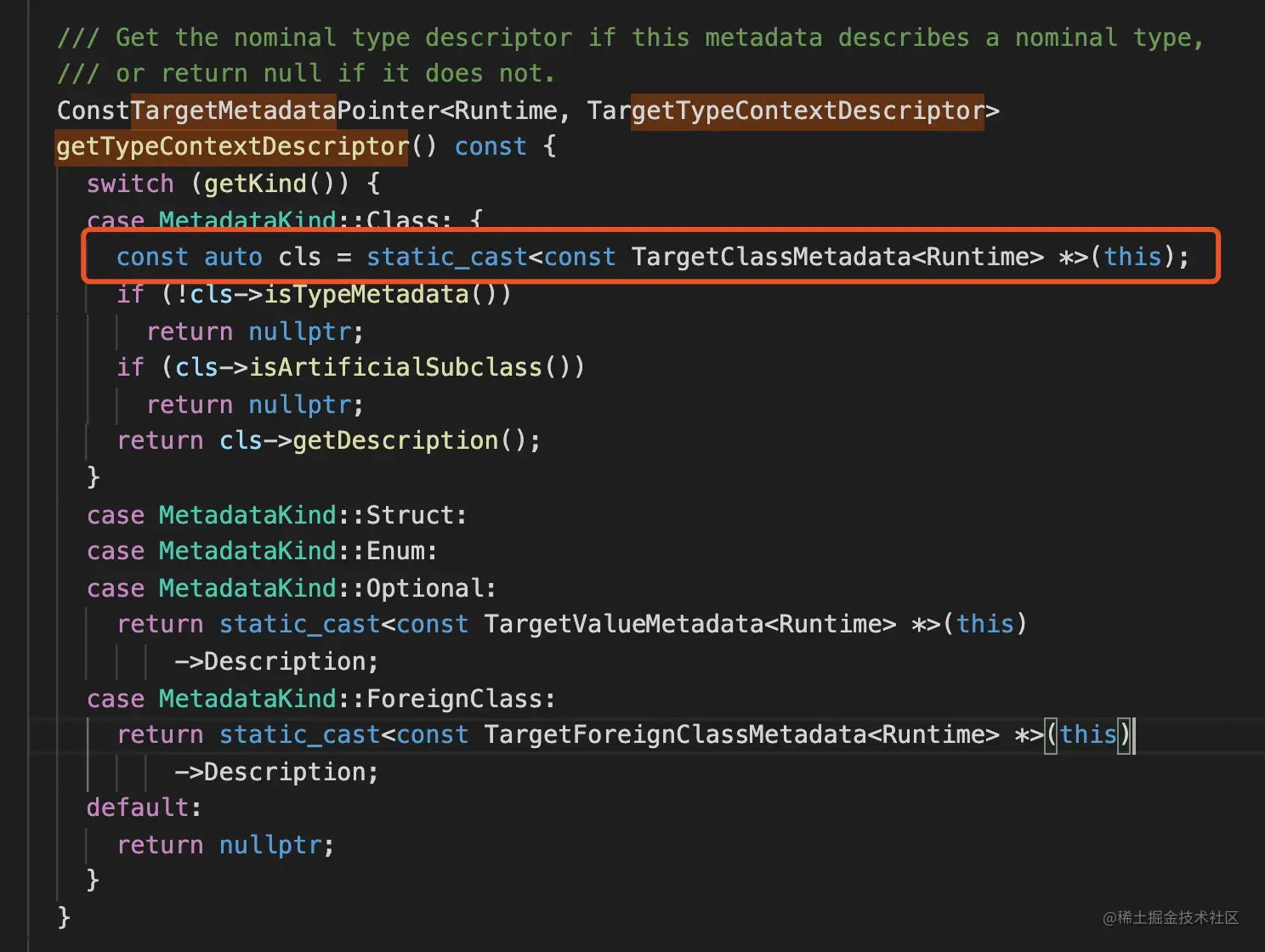Click the 'cls' variable in const auto declaration
The height and width of the screenshot is (952, 1265).
pos(299,257)
